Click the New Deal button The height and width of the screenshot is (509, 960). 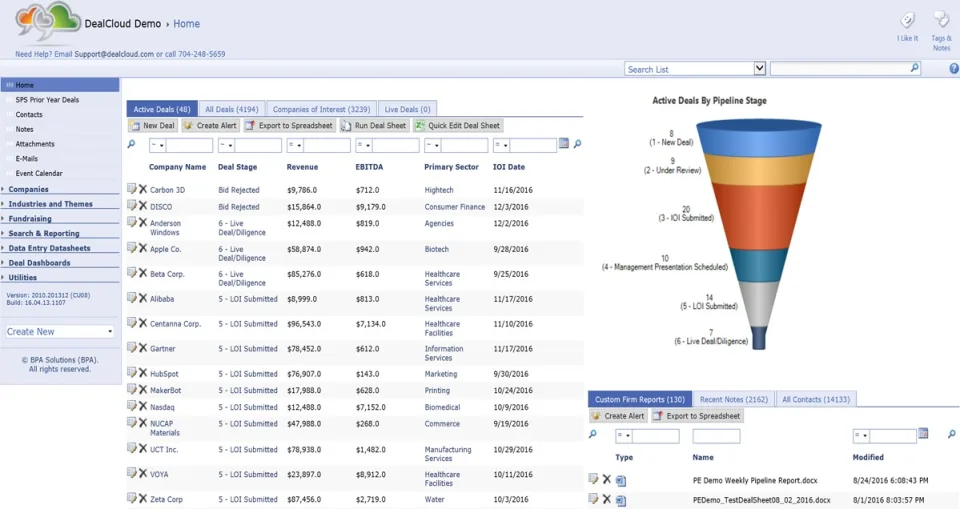(x=152, y=126)
